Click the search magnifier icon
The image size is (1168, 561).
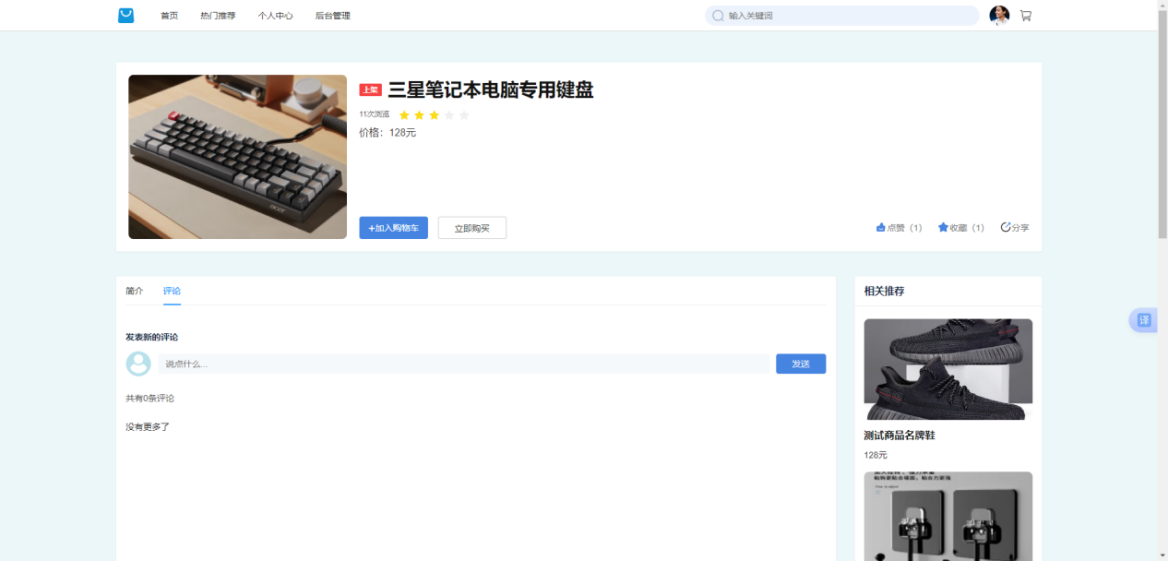click(x=718, y=16)
